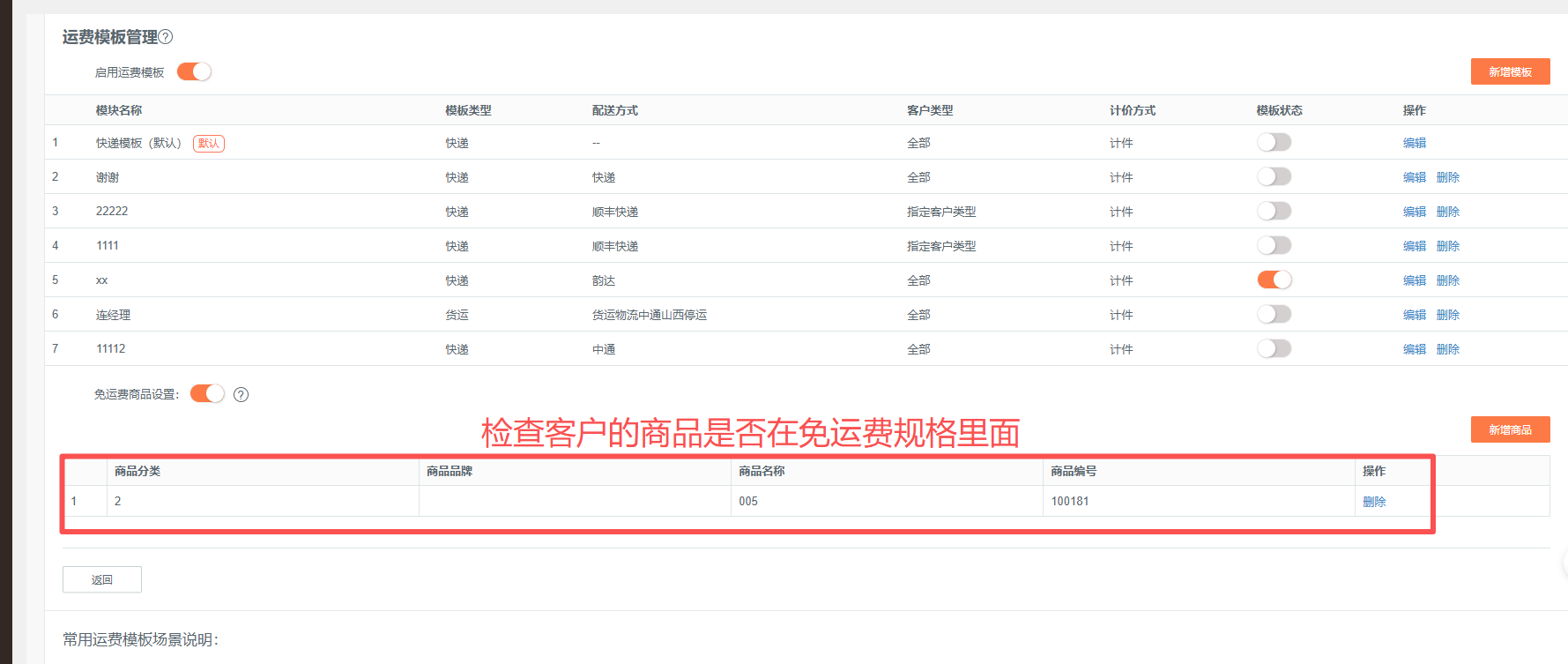
Task: Click the 新增模板 button
Action: point(1510,71)
